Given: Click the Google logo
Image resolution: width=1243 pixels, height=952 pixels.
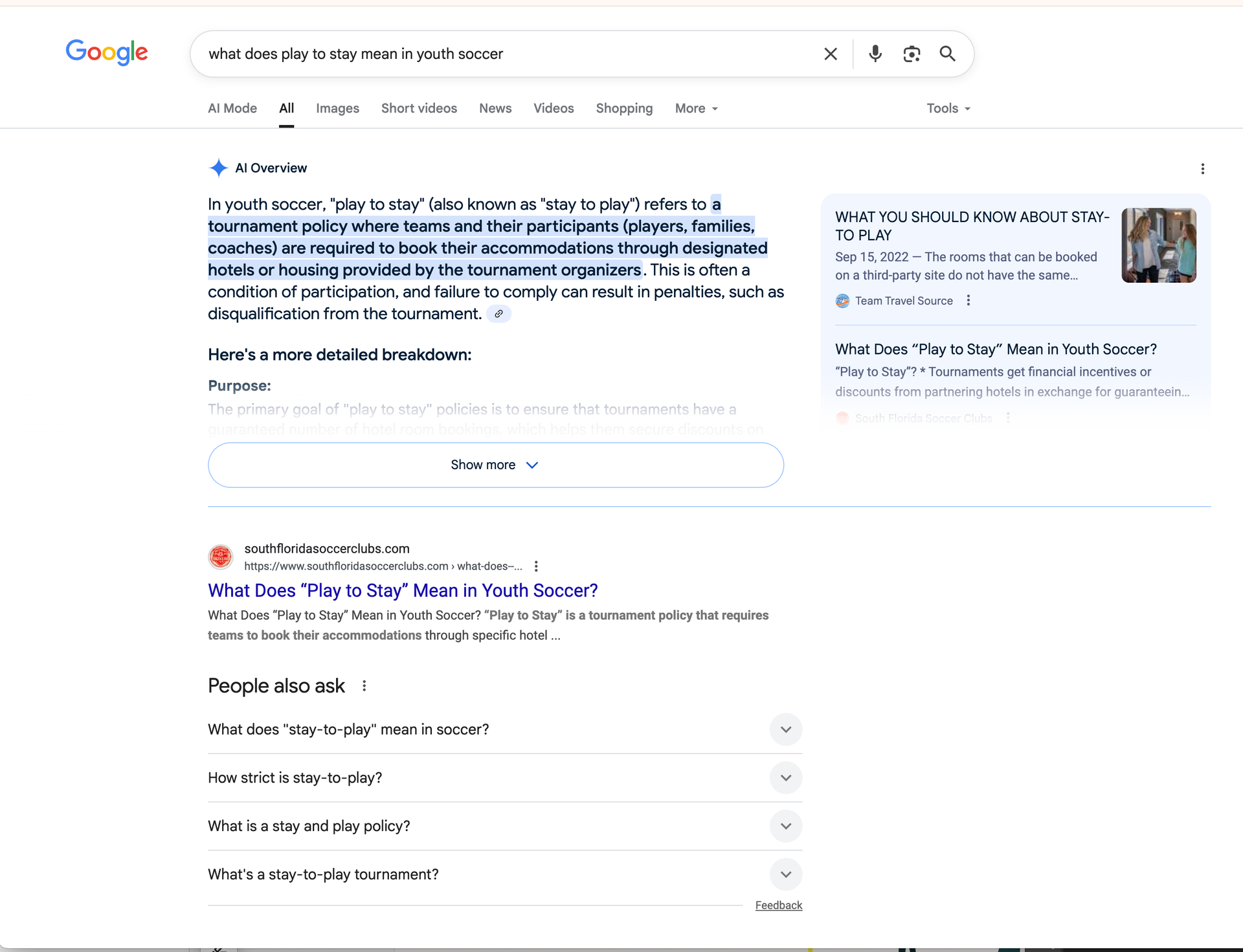Looking at the screenshot, I should 107,52.
